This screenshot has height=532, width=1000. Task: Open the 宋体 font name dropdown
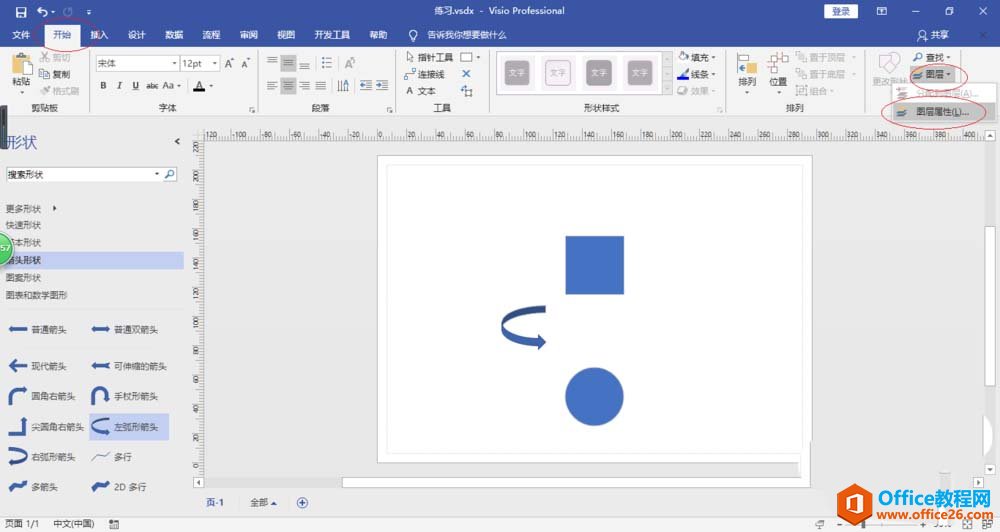(173, 63)
